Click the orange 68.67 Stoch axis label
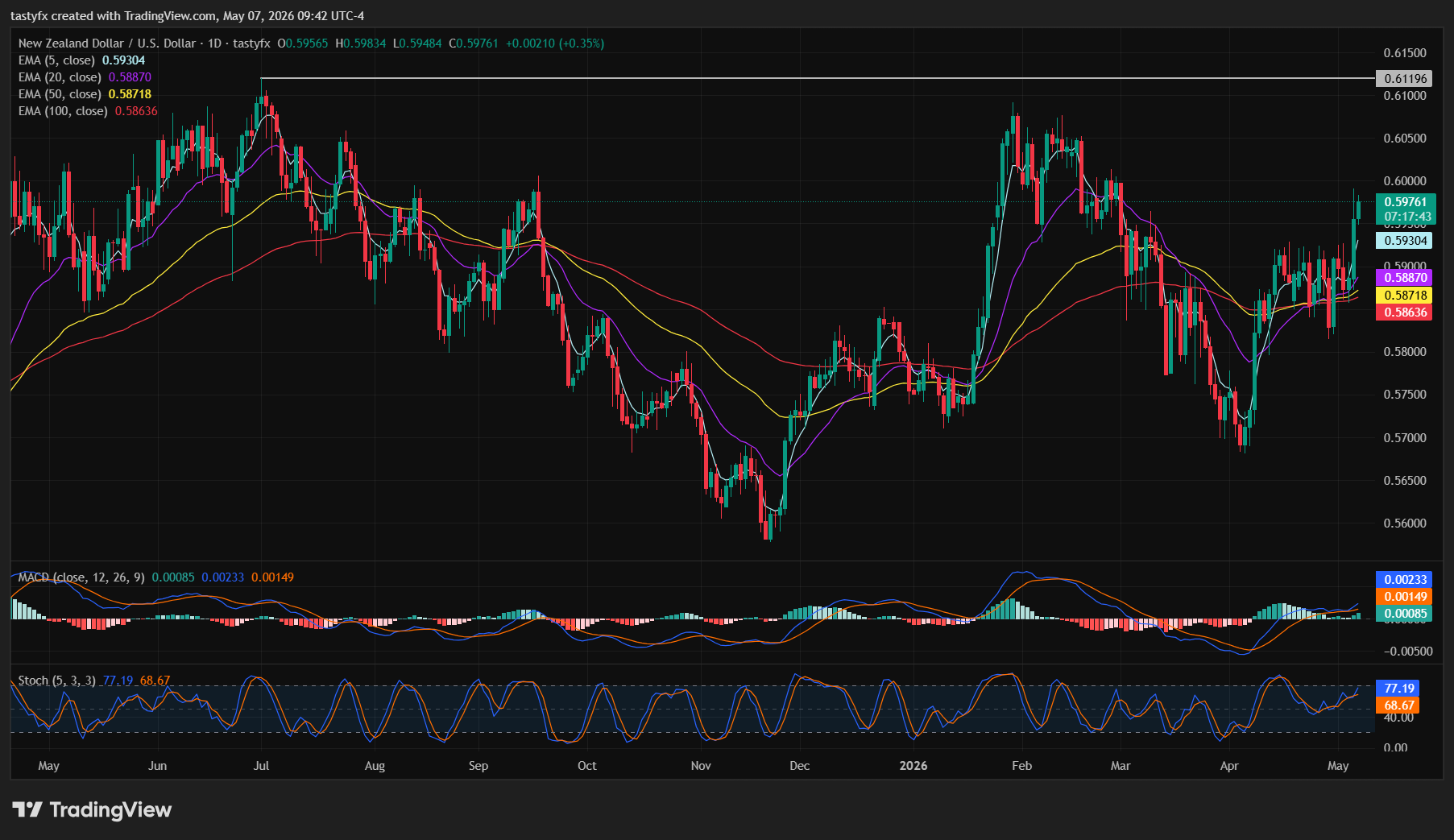1454x840 pixels. coord(1398,706)
